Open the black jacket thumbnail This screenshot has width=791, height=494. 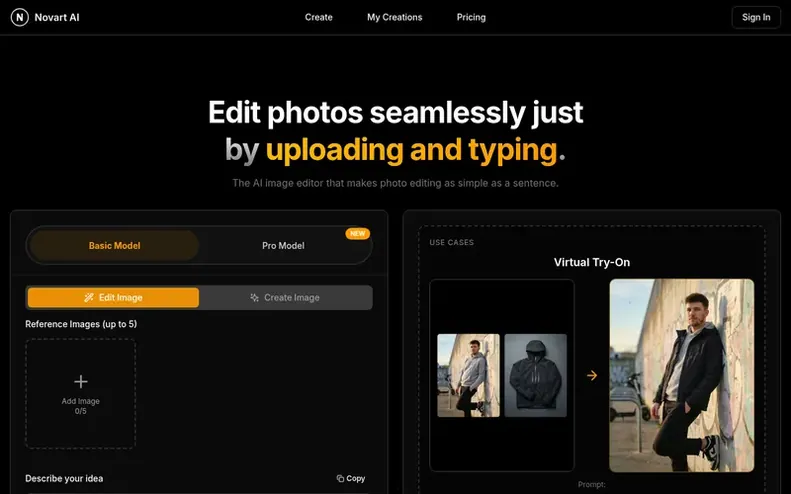tap(535, 375)
